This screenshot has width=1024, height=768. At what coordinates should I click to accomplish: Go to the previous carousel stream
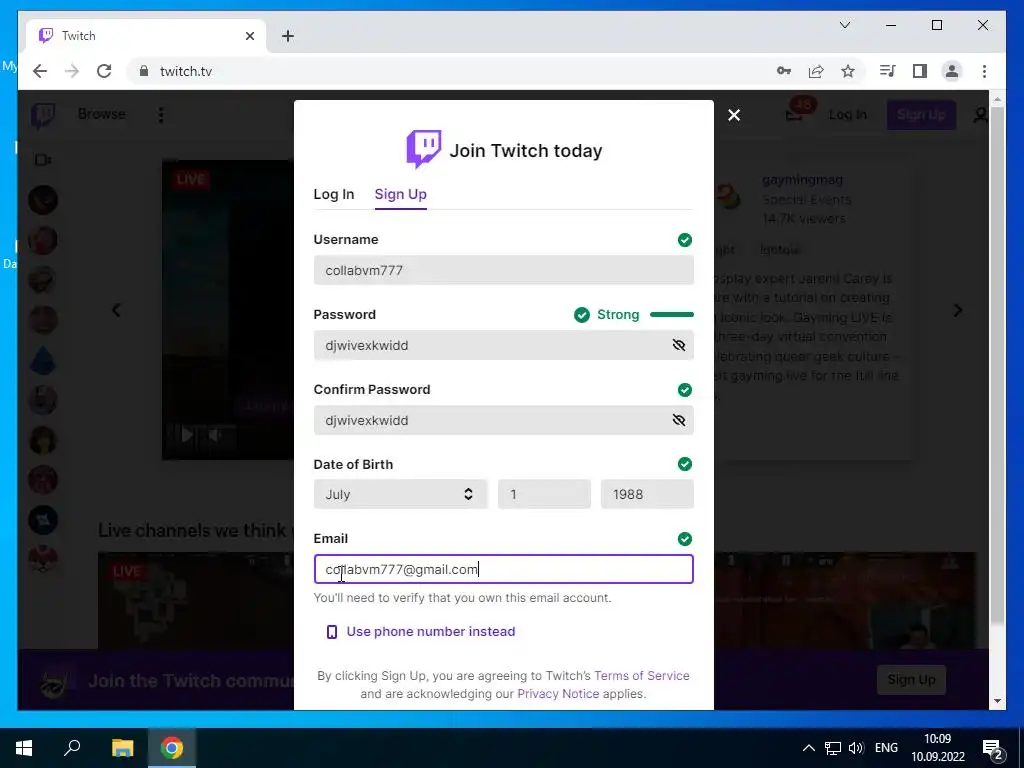[x=116, y=310]
